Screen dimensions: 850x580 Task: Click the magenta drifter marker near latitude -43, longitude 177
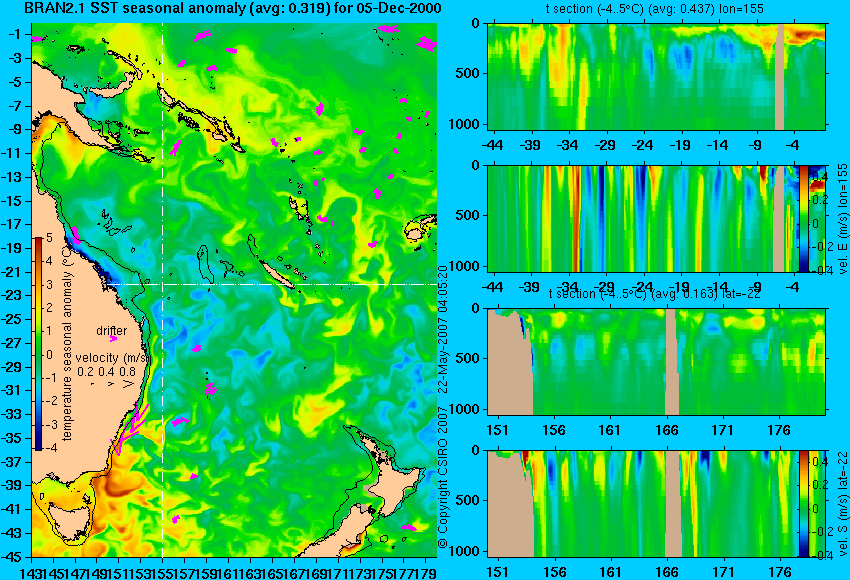(x=409, y=527)
